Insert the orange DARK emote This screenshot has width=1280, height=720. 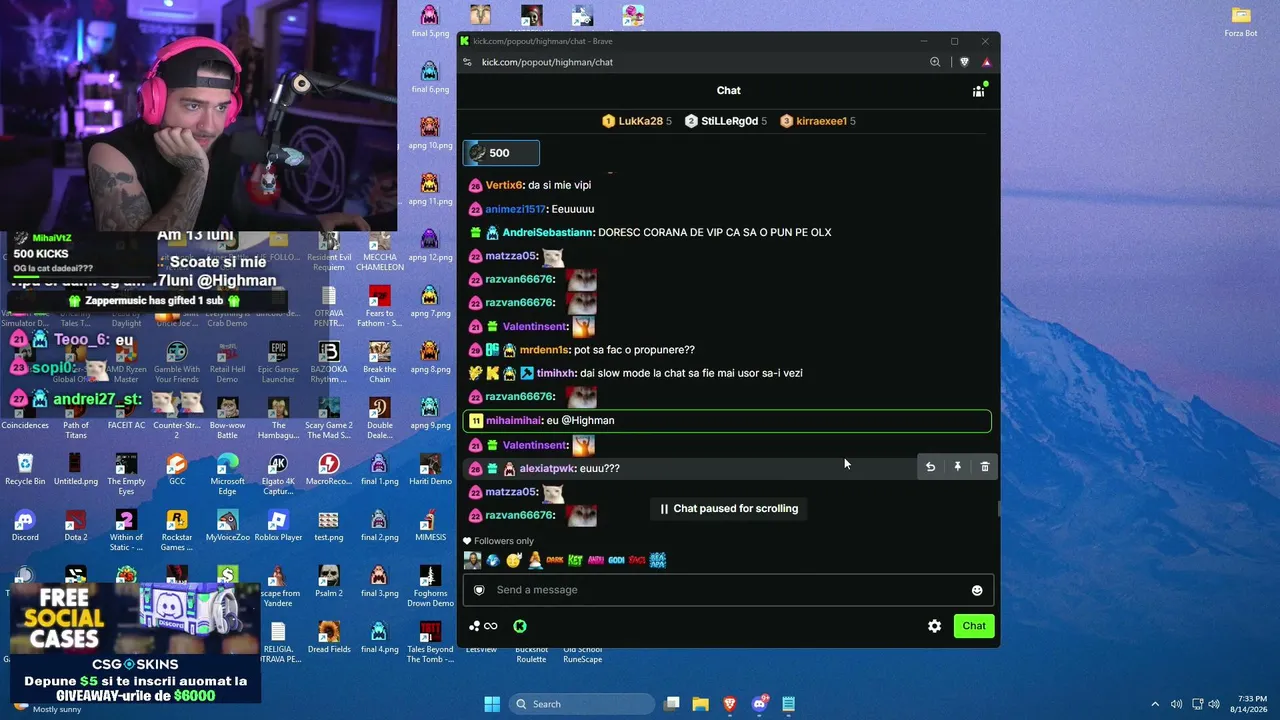555,560
